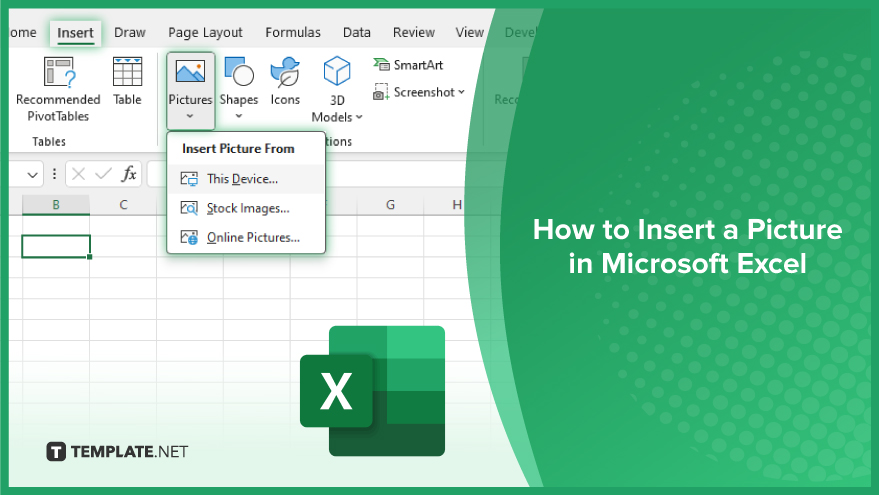The height and width of the screenshot is (495, 879).
Task: Click the 3D Models cube icon
Action: click(x=337, y=71)
